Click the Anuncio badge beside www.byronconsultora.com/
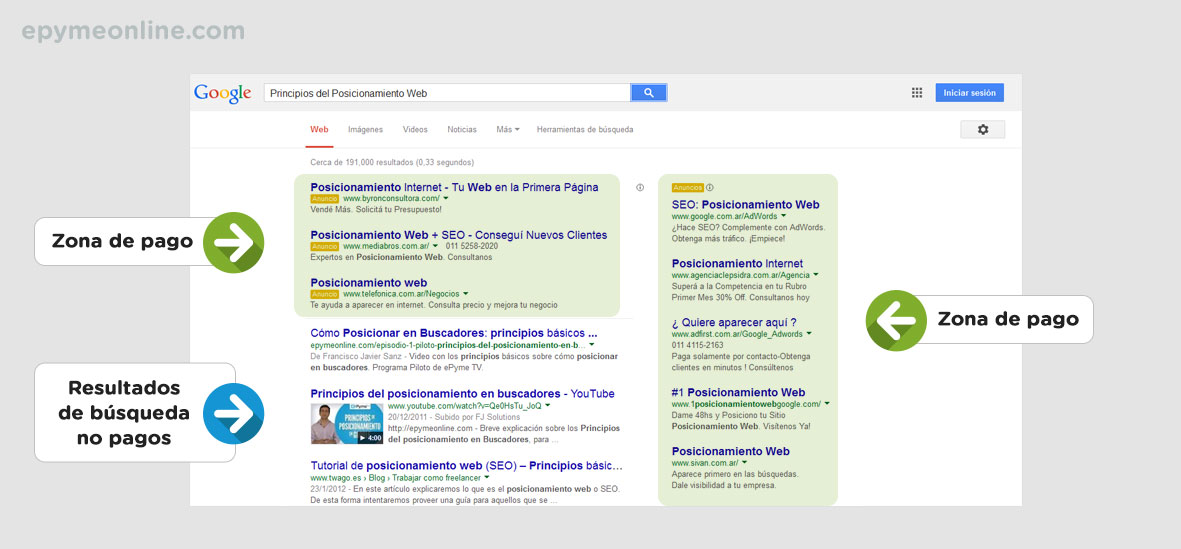 [325, 199]
